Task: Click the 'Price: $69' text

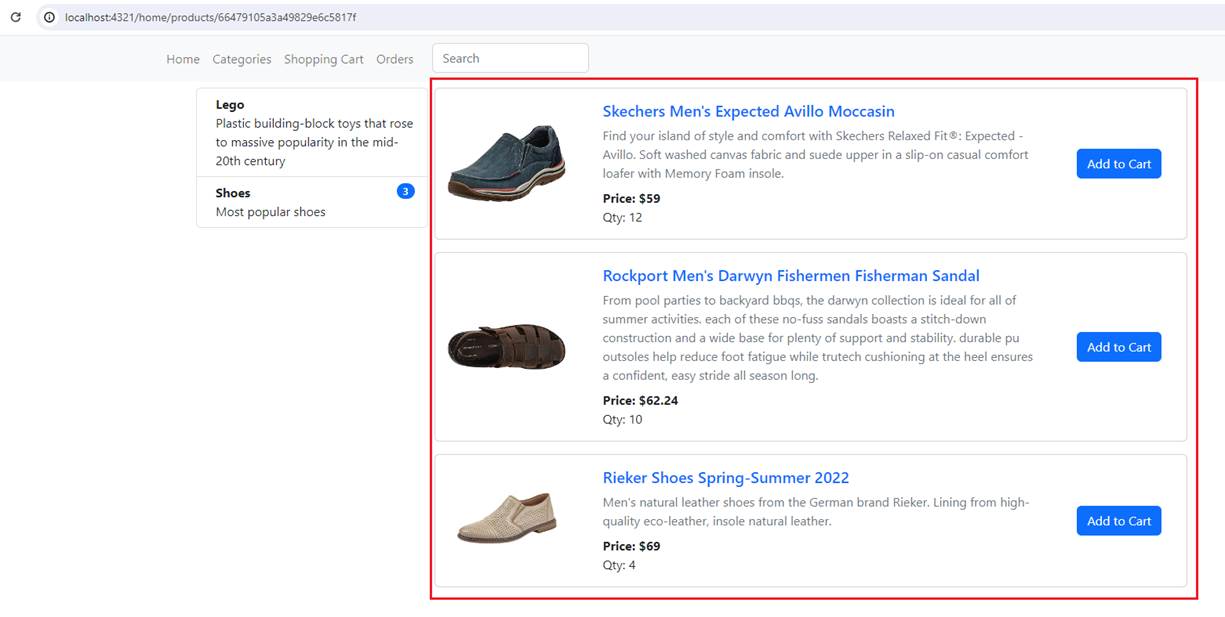Action: 631,546
